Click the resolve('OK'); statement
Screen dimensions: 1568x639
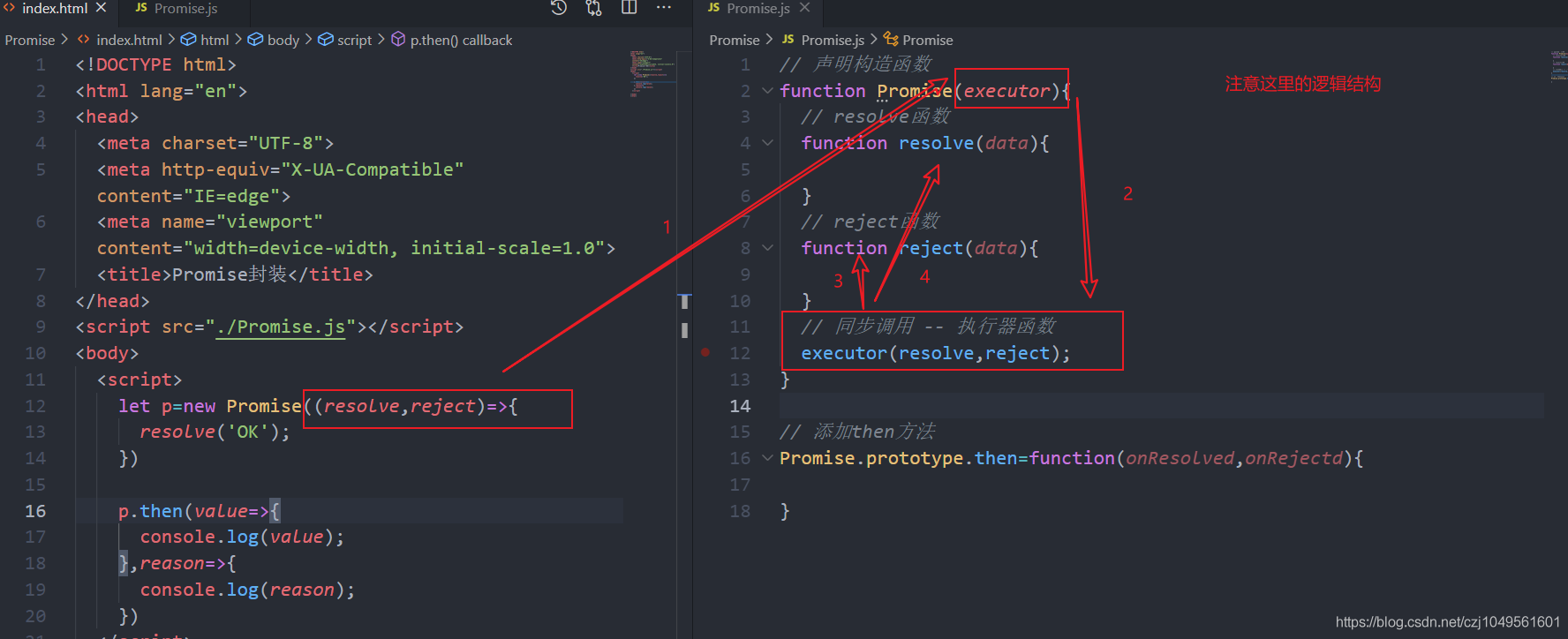pos(215,432)
